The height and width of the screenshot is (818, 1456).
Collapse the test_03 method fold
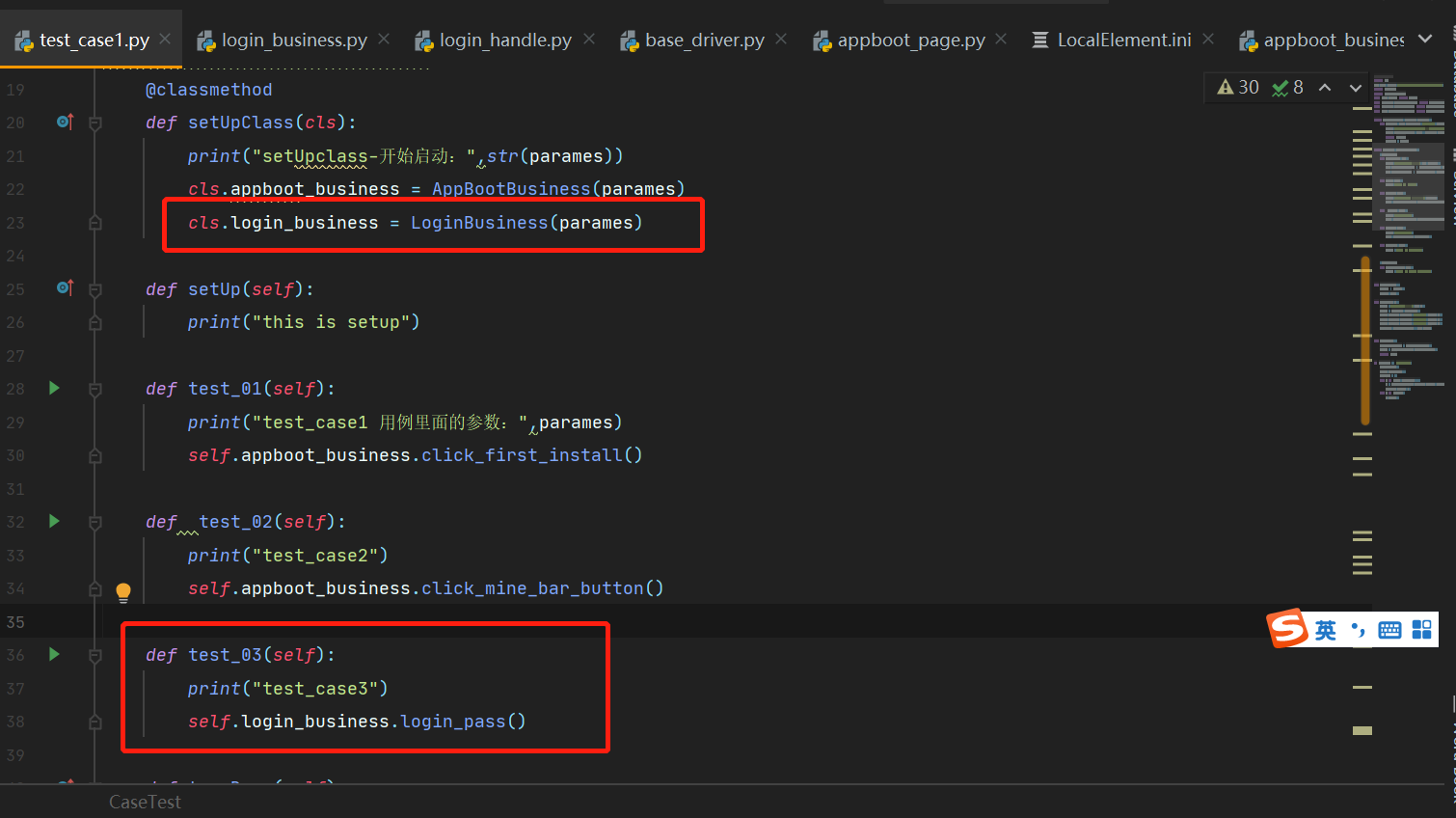[x=95, y=656]
